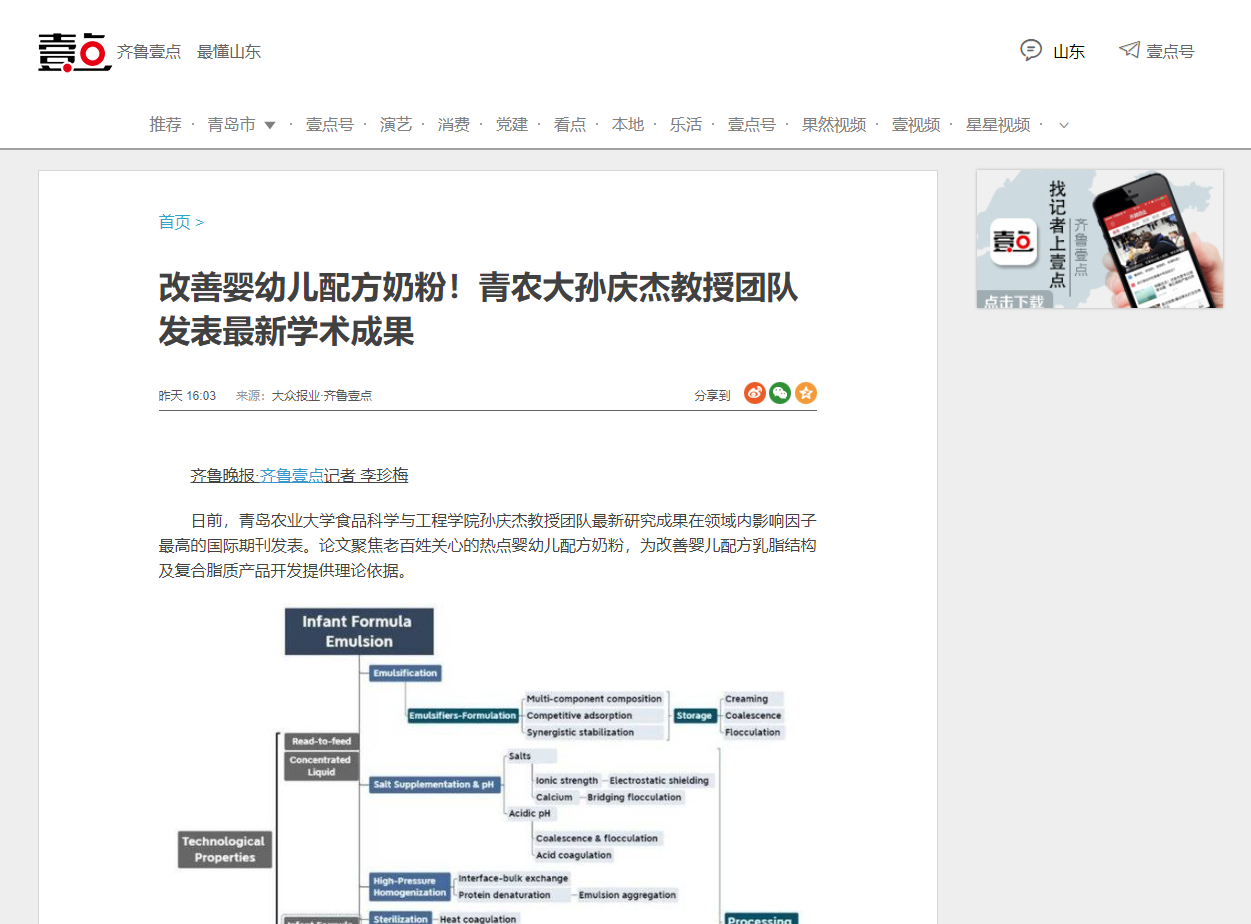Click the 来源:大众报业·齐鲁壹点 source text
Screen dimensions: 1251x924
[304, 396]
